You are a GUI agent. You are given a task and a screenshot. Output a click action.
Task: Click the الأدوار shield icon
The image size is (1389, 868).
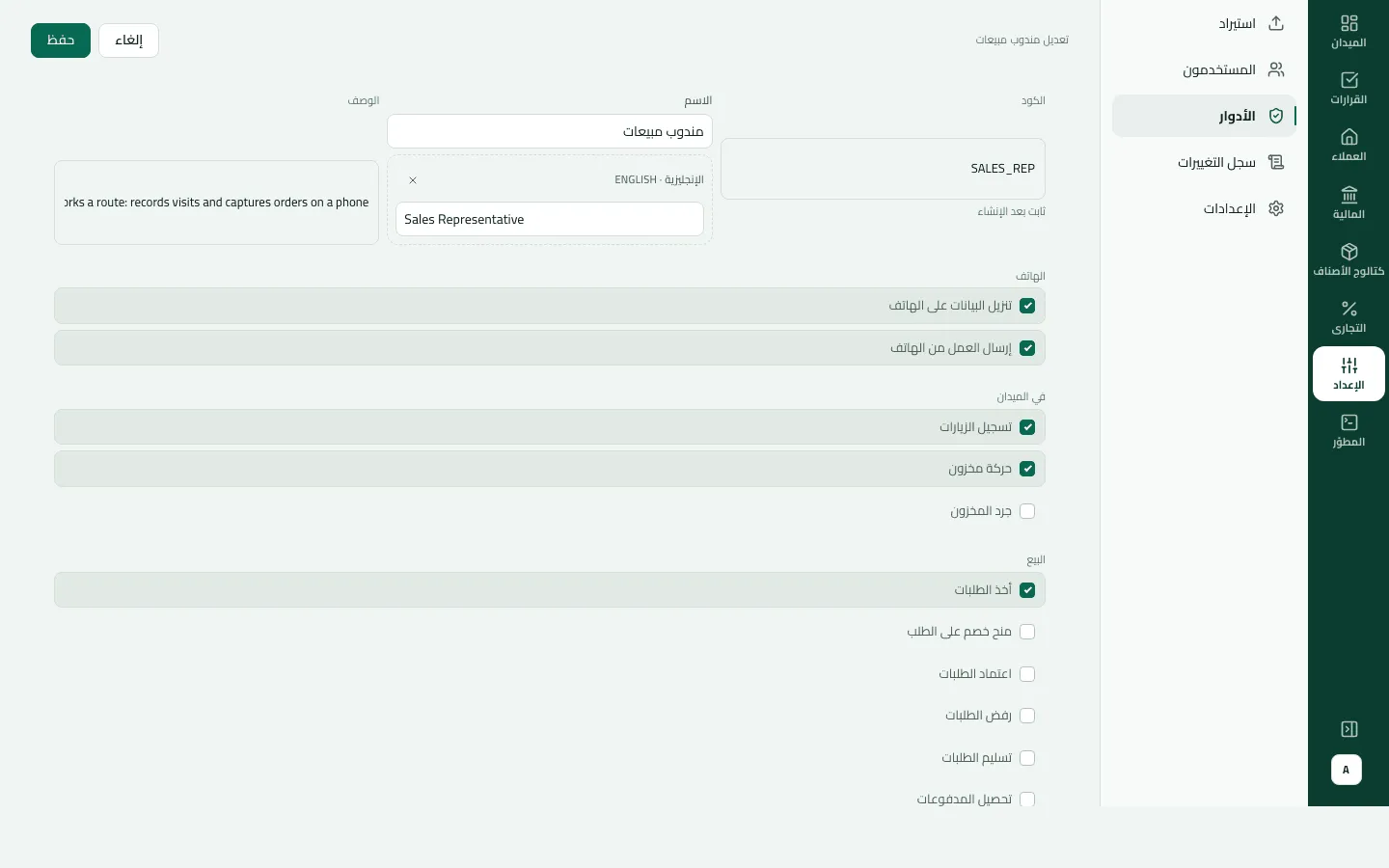(x=1276, y=116)
